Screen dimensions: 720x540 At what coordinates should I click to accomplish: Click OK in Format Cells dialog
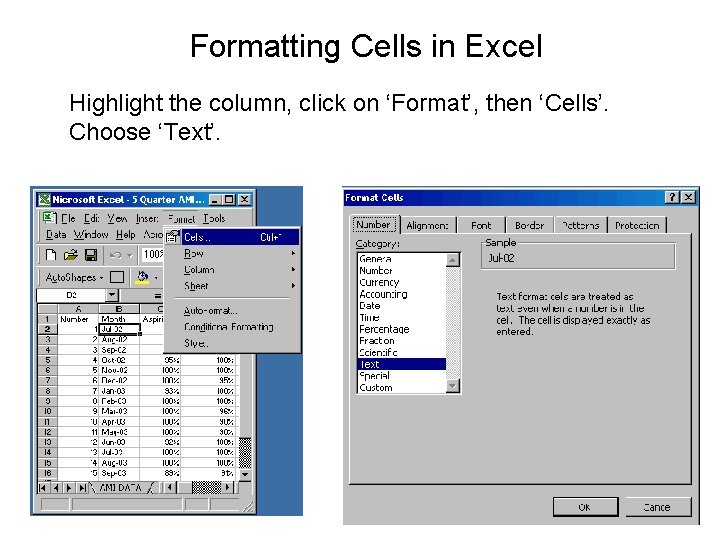click(x=585, y=507)
